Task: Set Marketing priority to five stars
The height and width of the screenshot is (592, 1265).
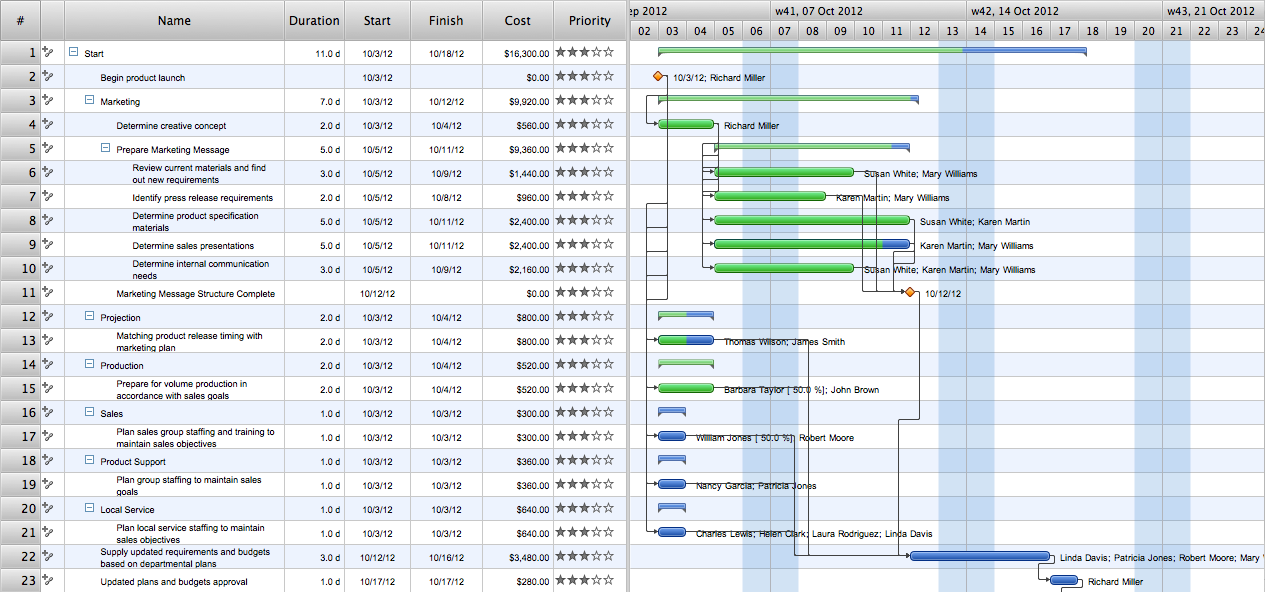Action: (609, 101)
